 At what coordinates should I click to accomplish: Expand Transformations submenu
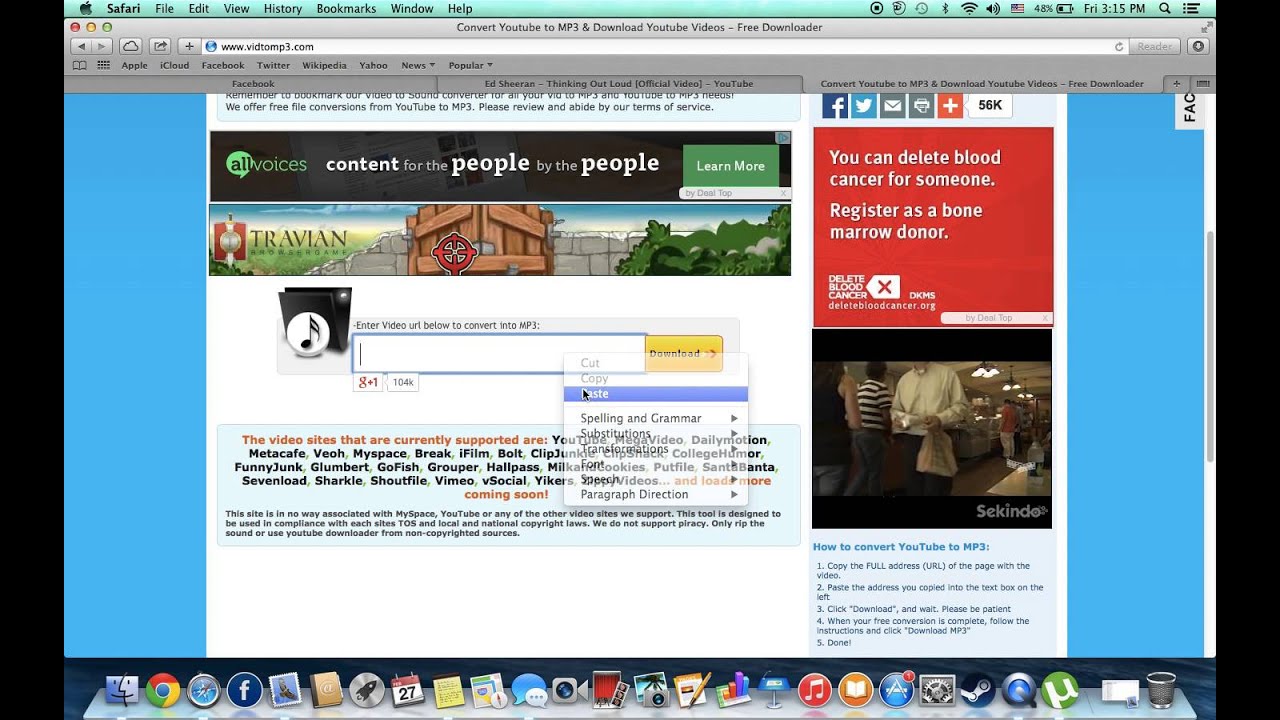coord(656,449)
